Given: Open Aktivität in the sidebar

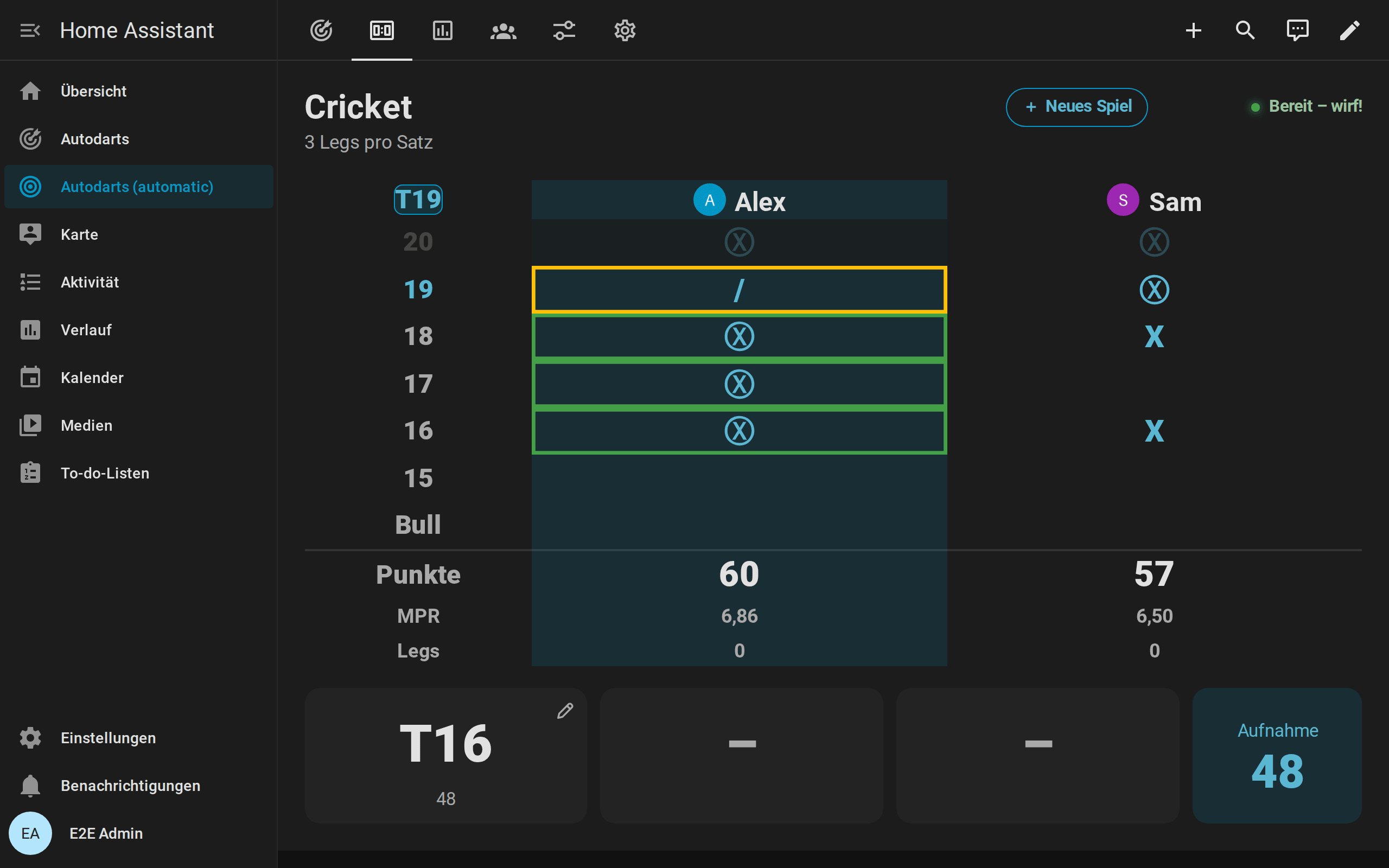Looking at the screenshot, I should tap(138, 282).
